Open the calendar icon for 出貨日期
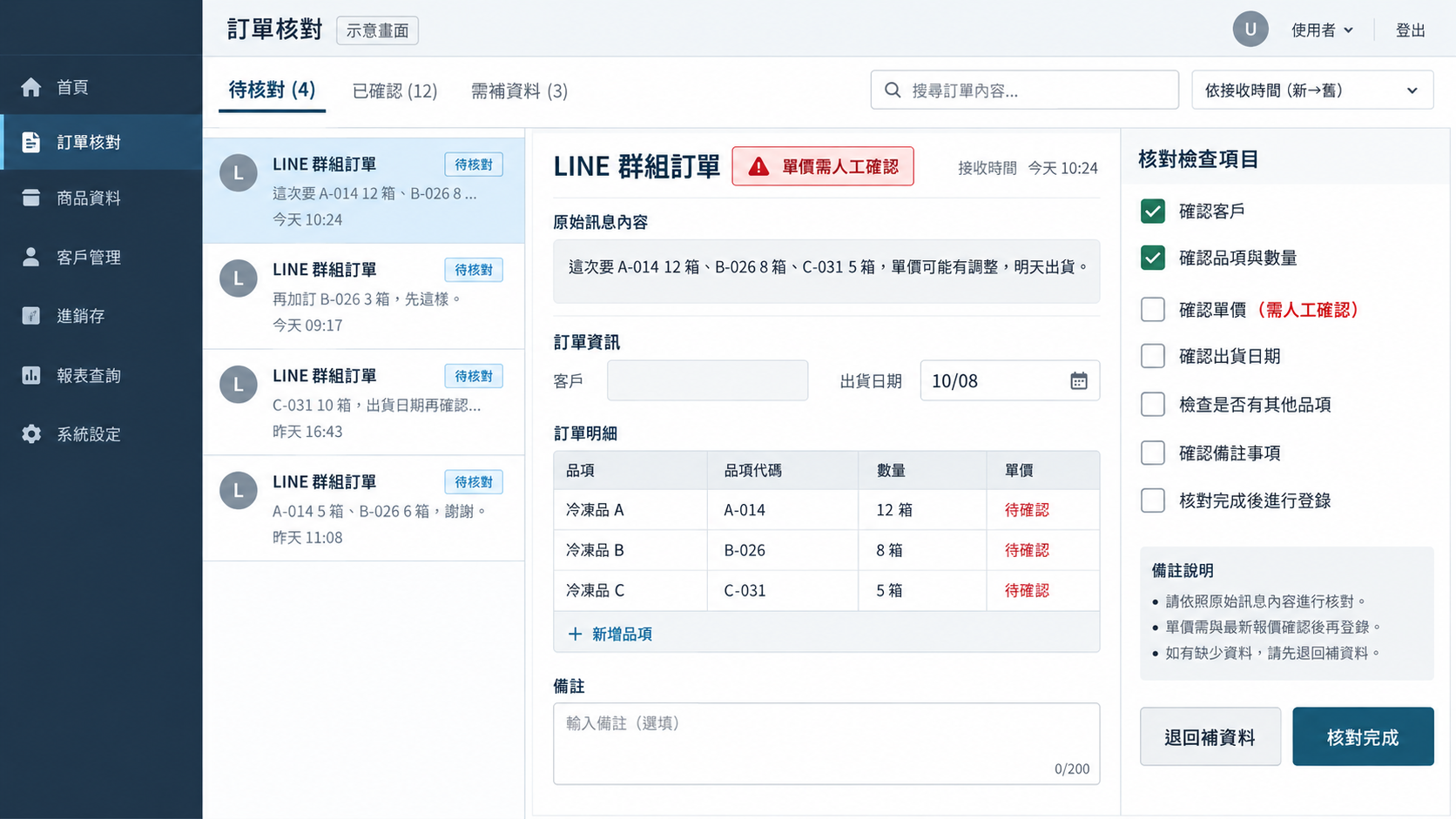This screenshot has height=819, width=1456. coord(1079,380)
